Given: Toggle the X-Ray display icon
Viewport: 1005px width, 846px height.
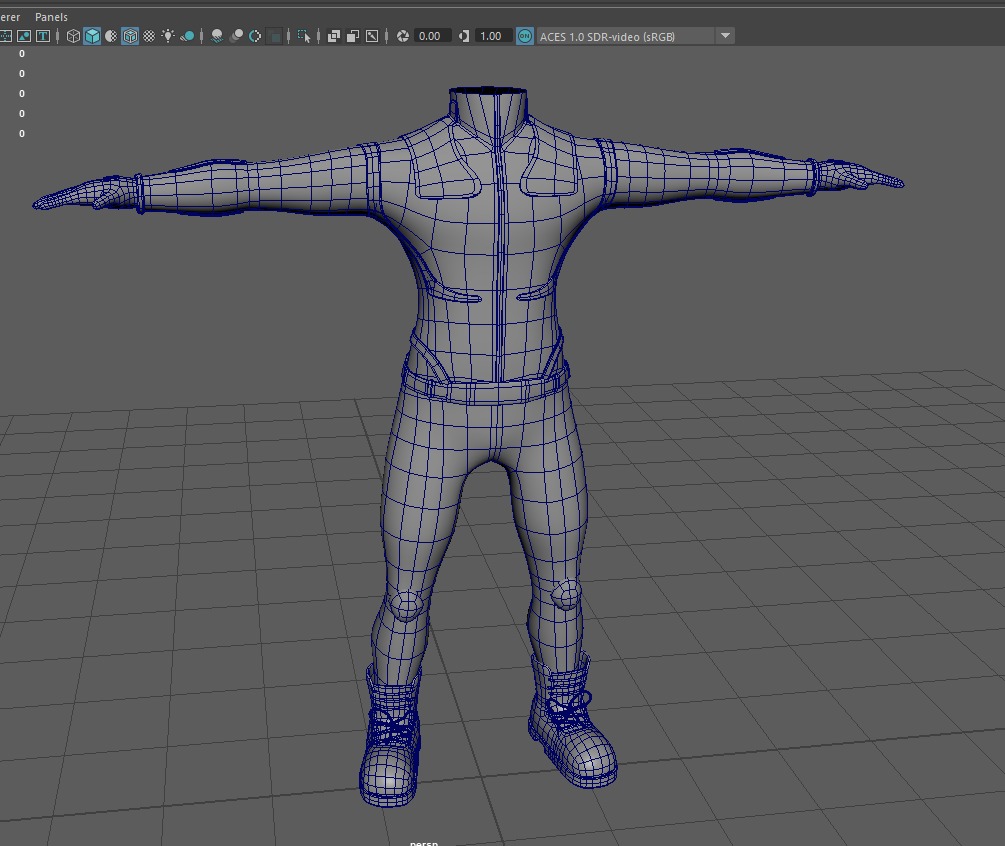Looking at the screenshot, I should point(334,36).
